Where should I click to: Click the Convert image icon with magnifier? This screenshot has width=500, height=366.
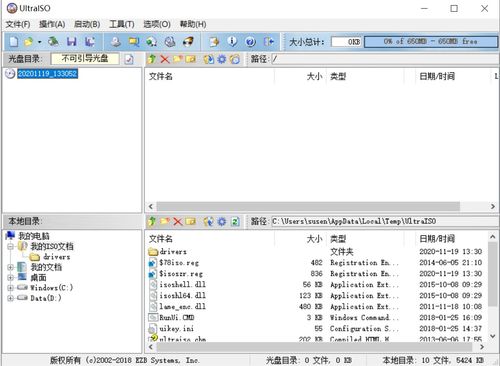[134, 42]
